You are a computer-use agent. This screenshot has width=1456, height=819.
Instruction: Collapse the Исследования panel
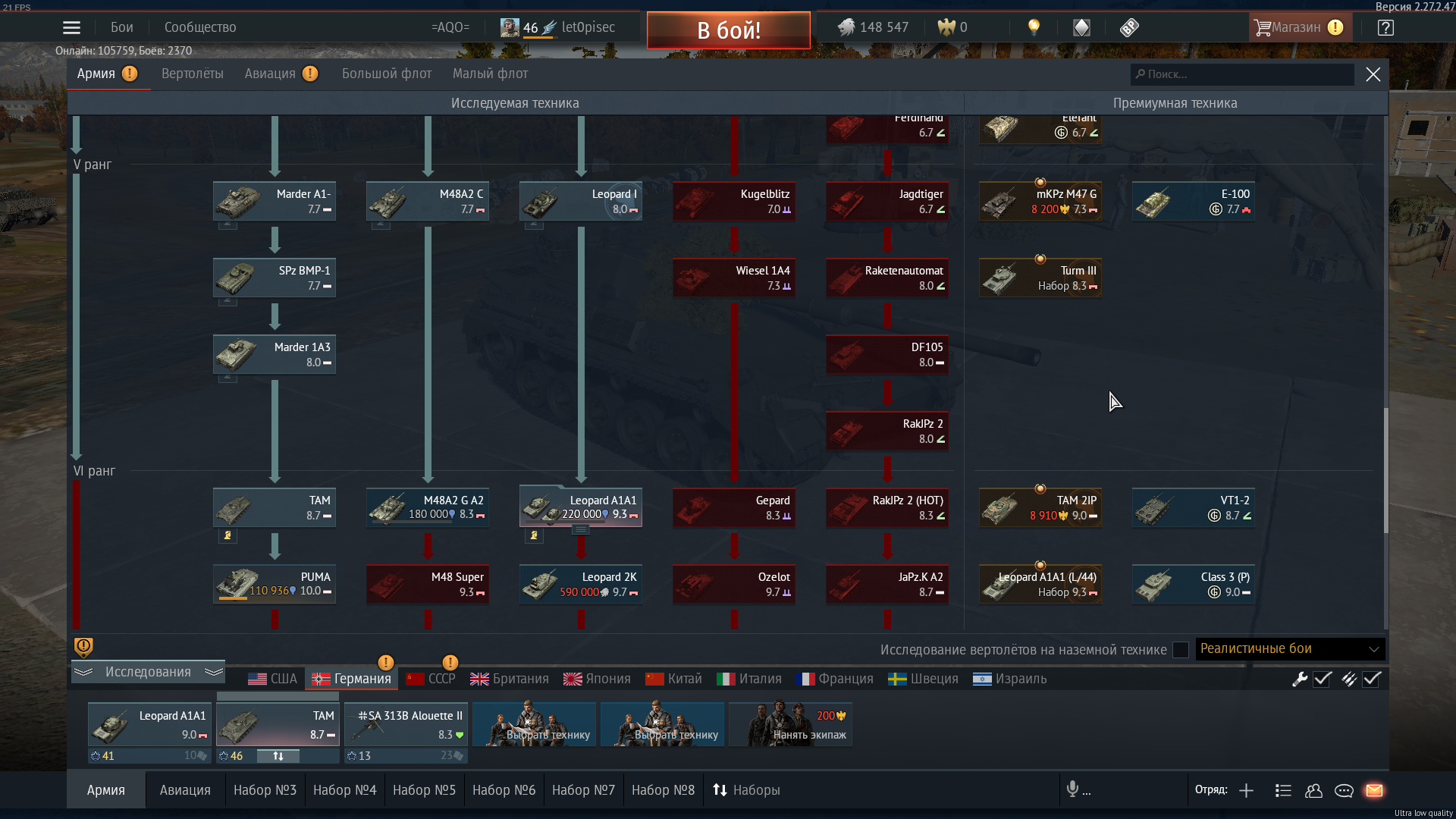tap(149, 672)
